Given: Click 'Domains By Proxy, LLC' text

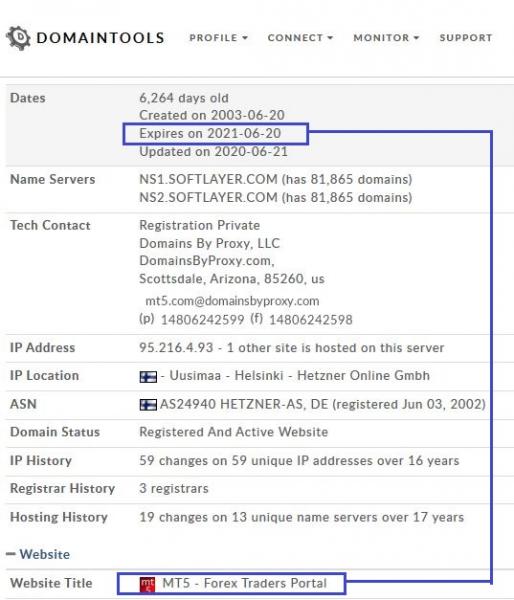Looking at the screenshot, I should 210,243.
